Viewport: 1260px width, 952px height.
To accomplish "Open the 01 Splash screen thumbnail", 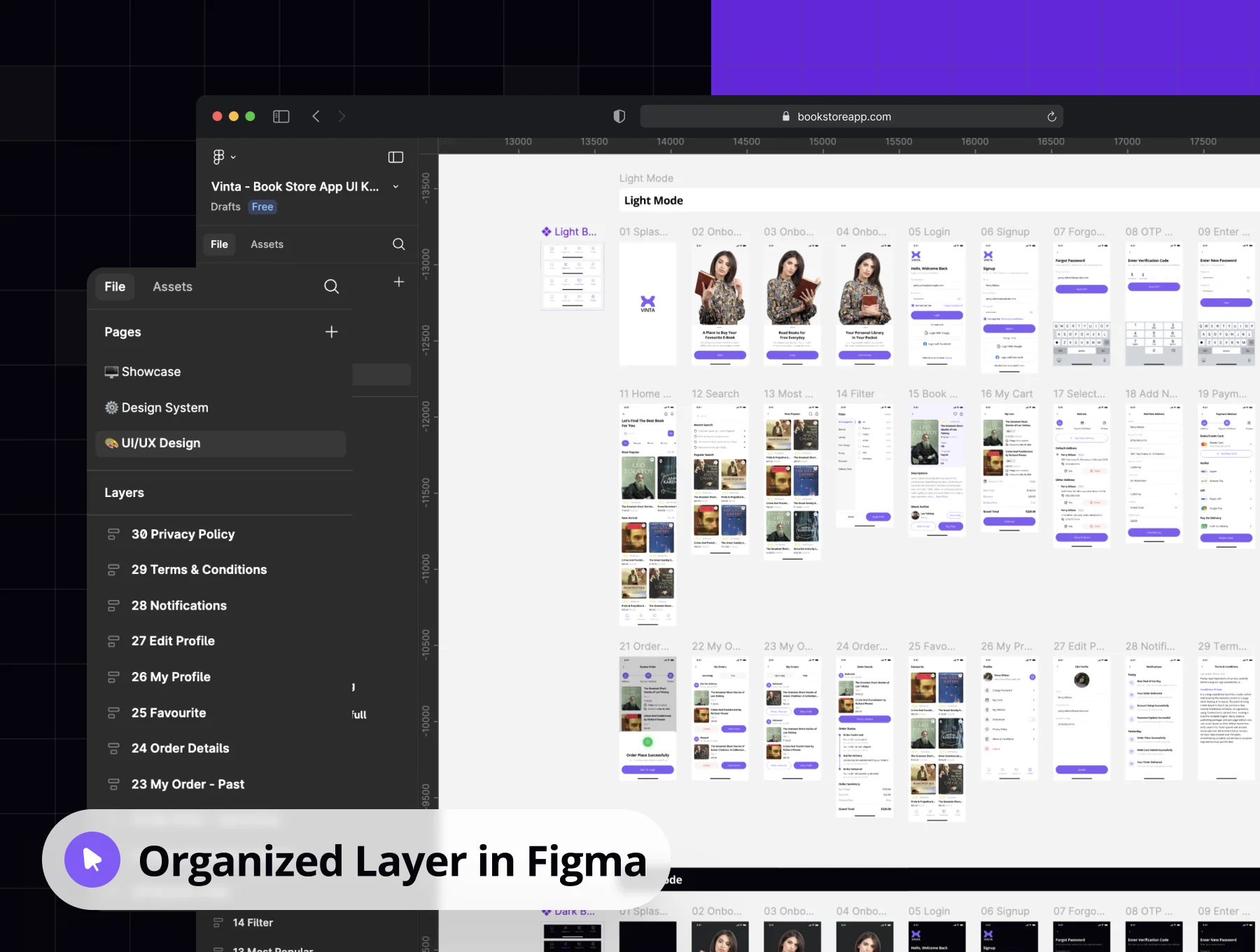I will pyautogui.click(x=648, y=304).
